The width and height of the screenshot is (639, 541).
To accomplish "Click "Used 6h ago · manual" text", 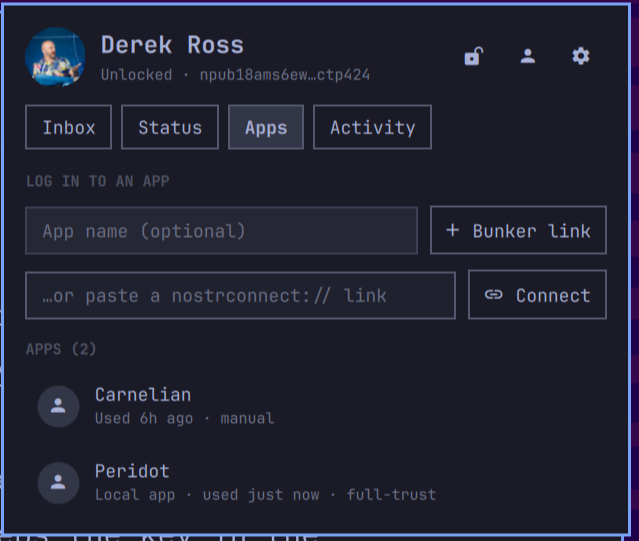I will (185, 418).
